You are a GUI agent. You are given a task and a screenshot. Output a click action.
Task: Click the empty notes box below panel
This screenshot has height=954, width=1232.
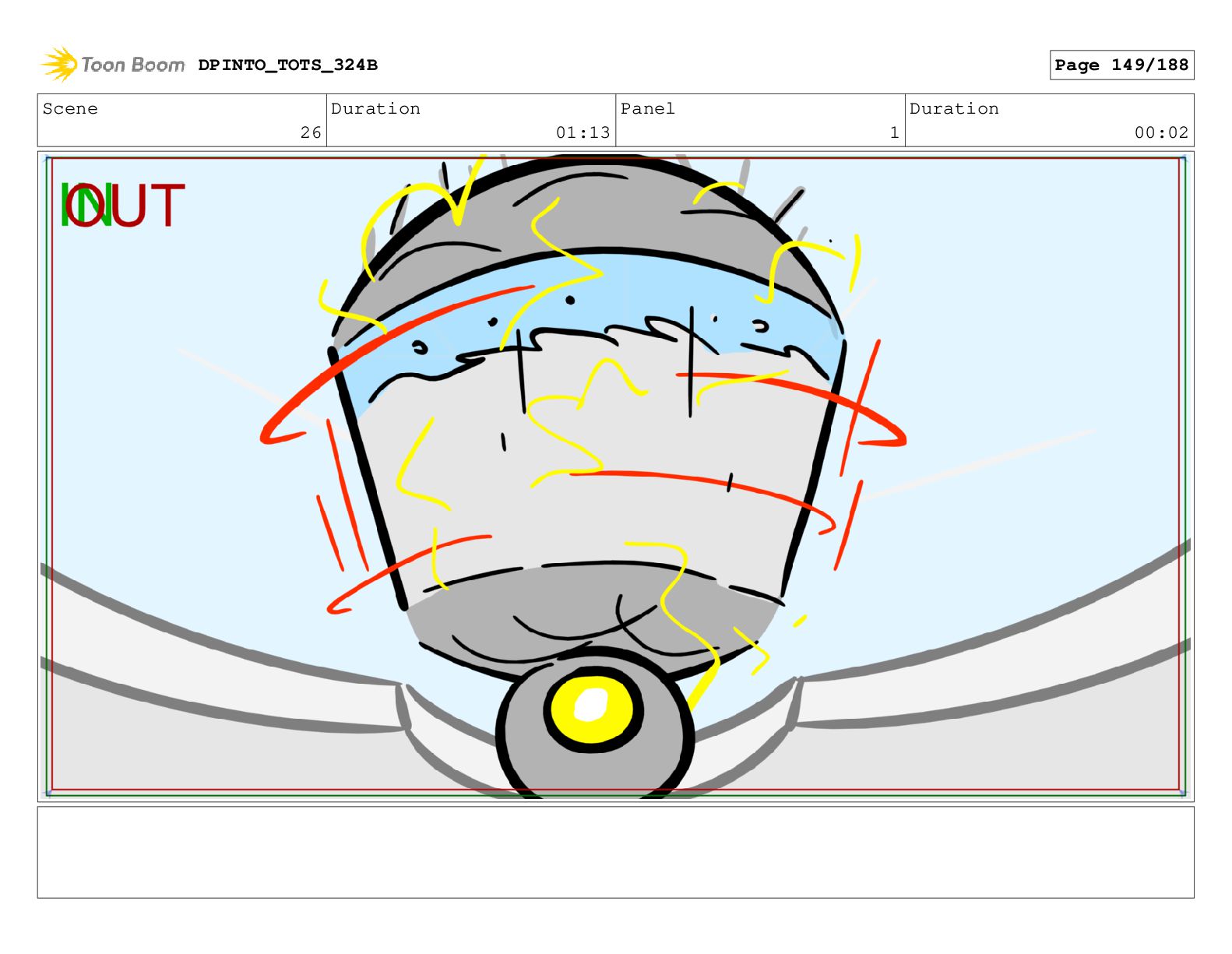(615, 852)
